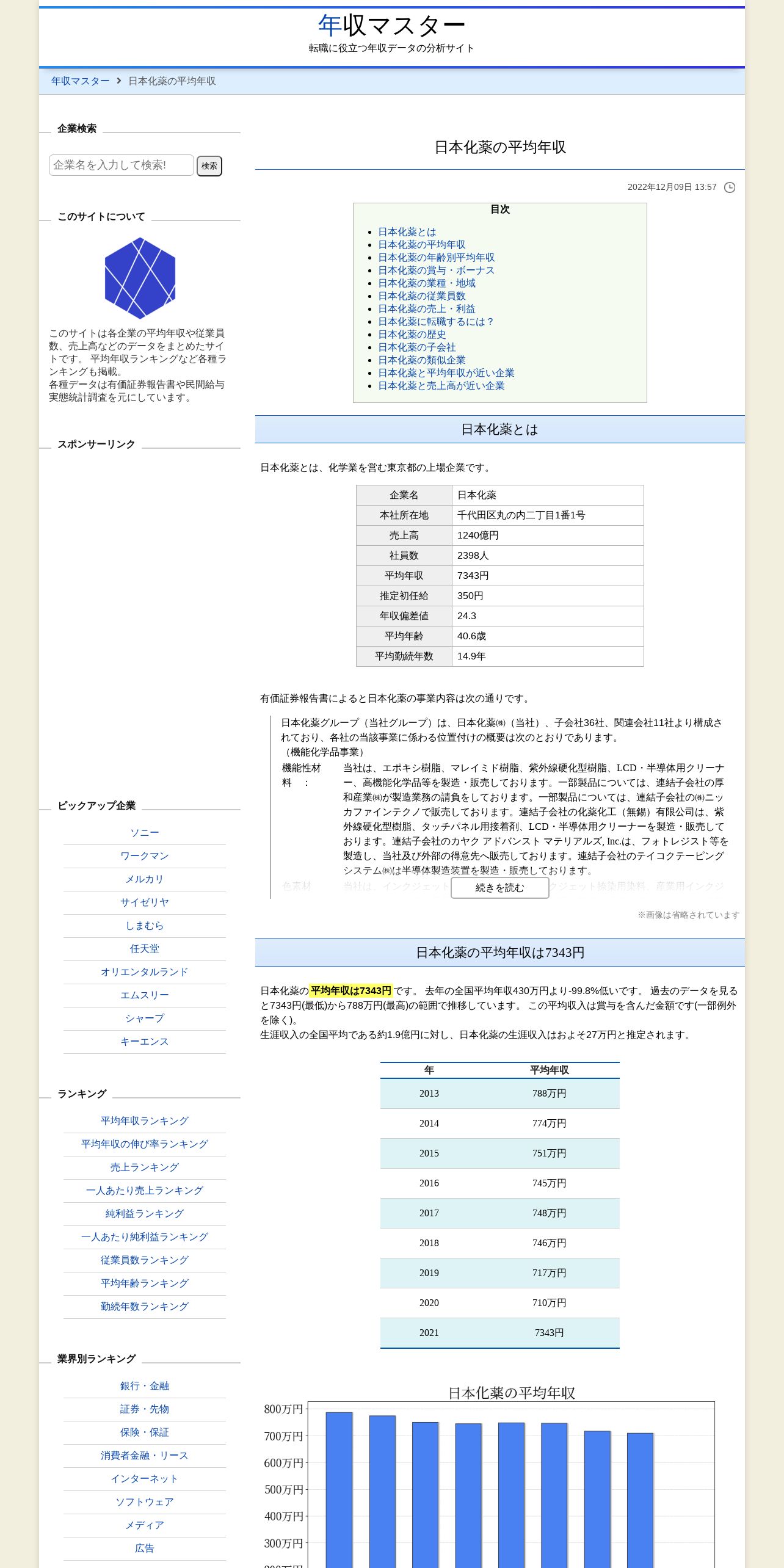
Task: Click the blue hexagon site logo
Action: (140, 278)
